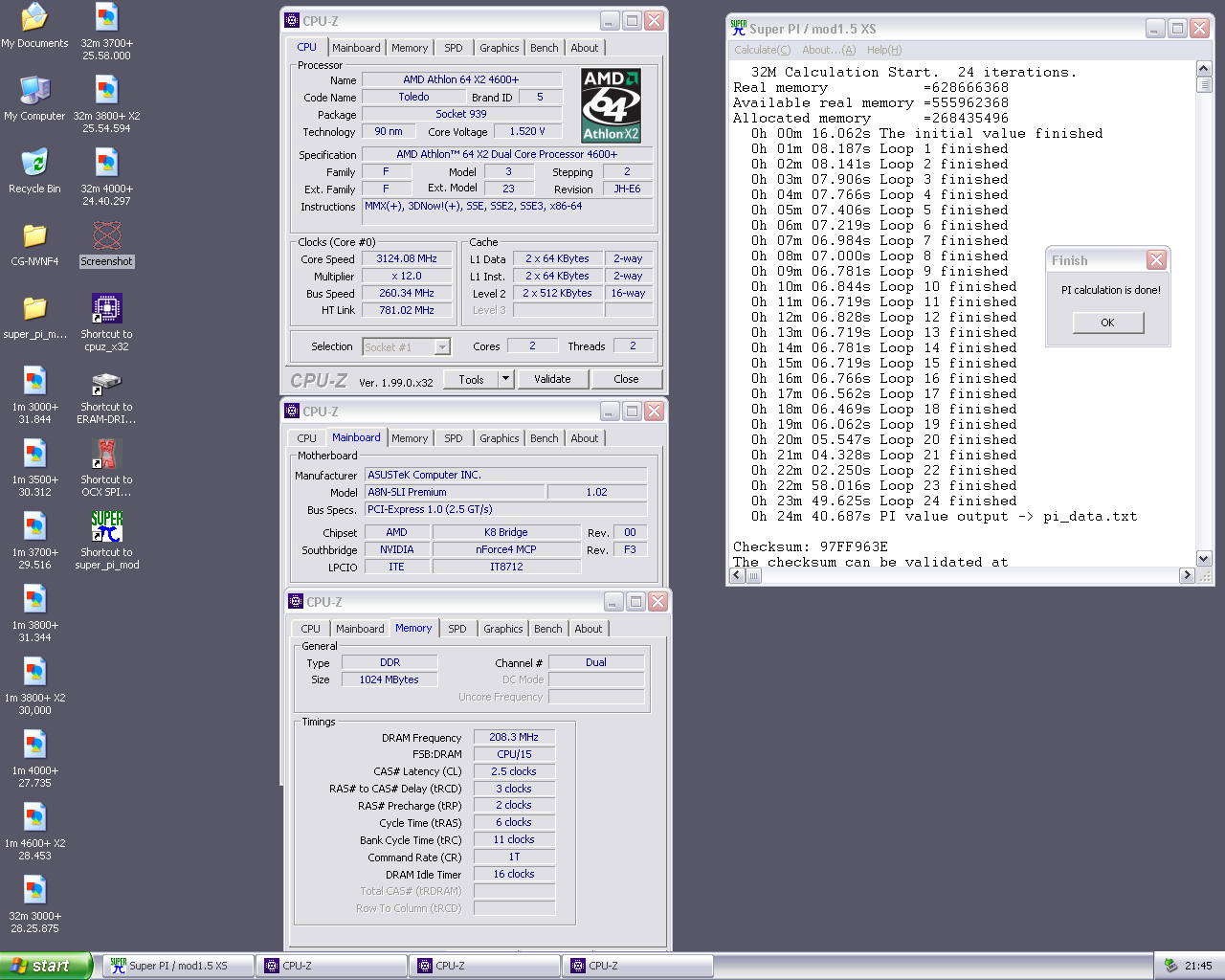Open 1m 4000+ 27.735 image file

[34, 759]
